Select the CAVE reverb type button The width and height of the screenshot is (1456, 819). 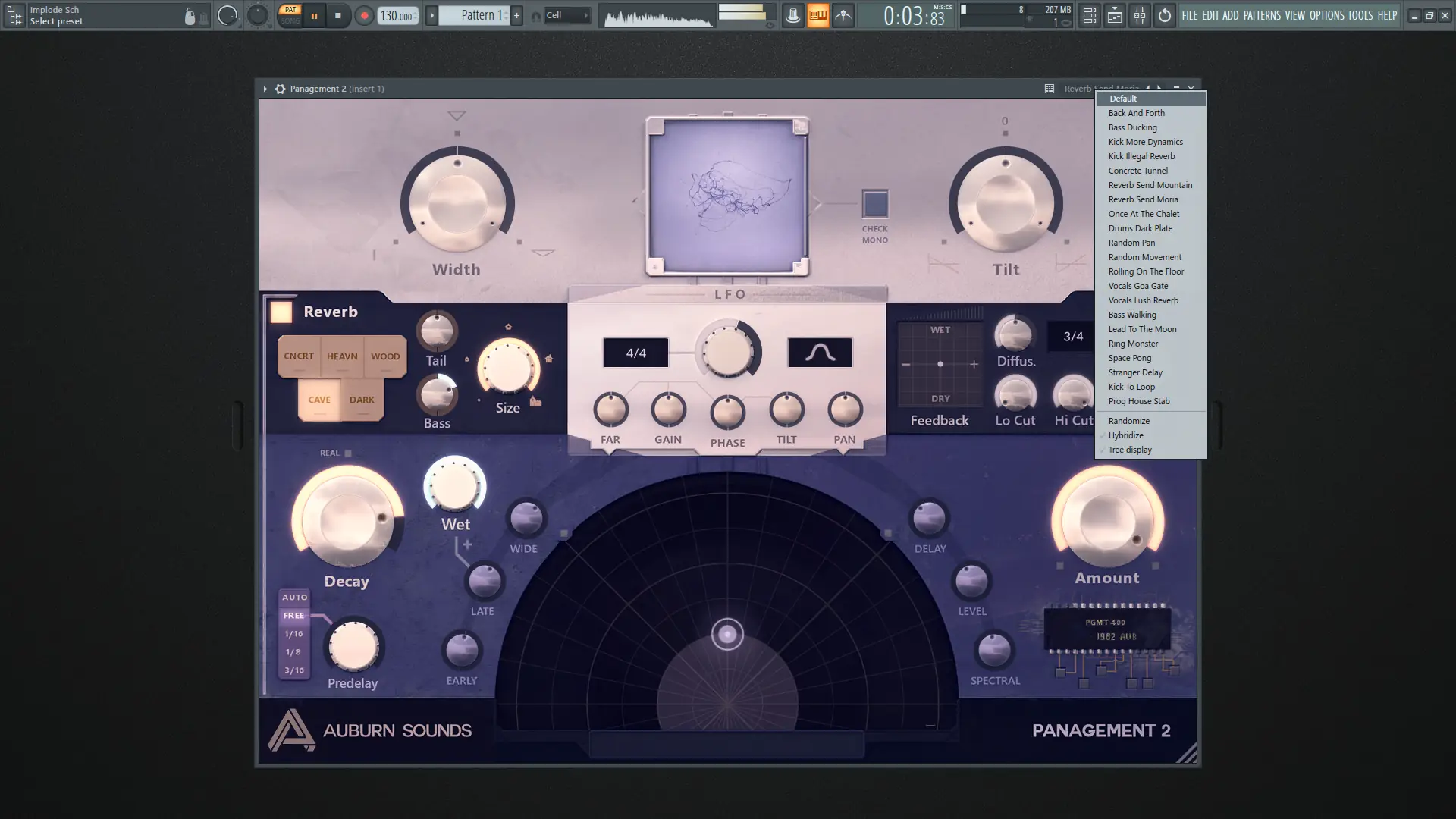click(319, 400)
